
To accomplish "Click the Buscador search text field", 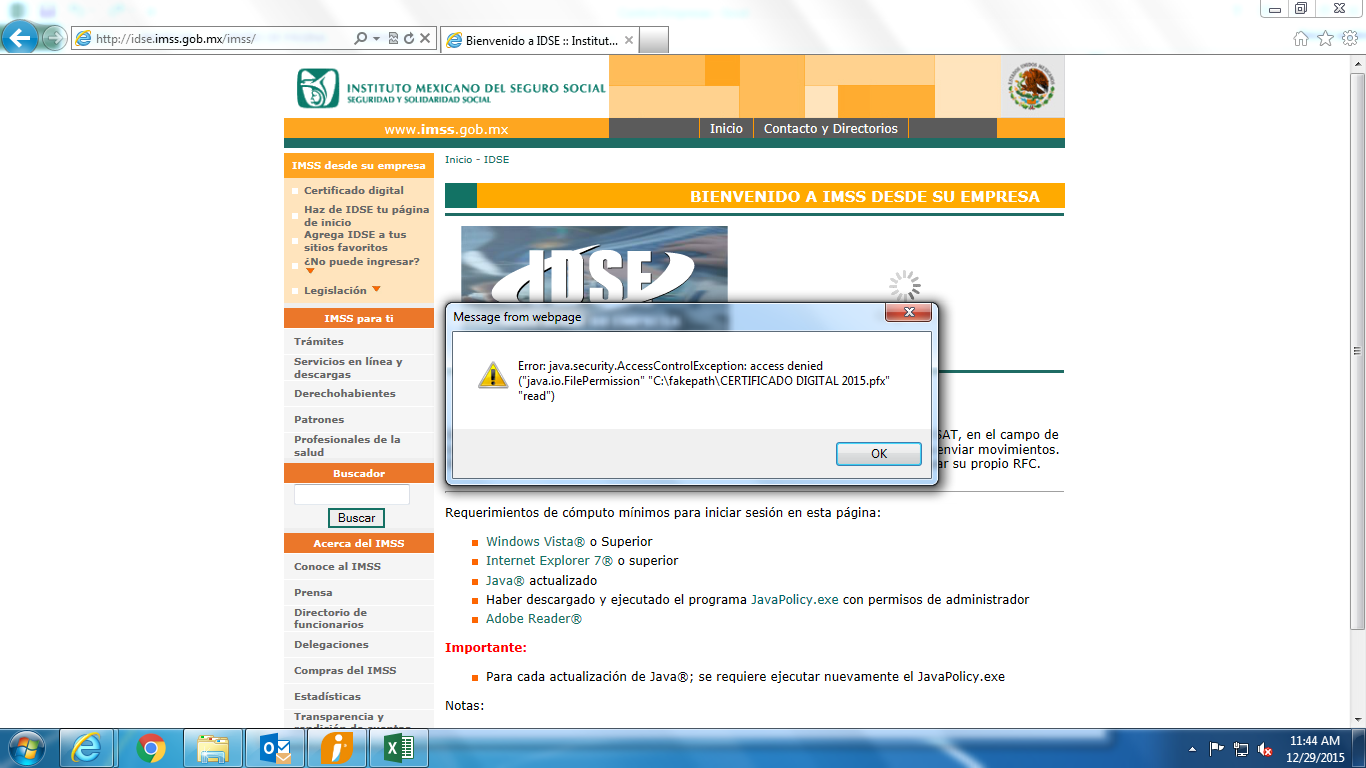I will (352, 494).
